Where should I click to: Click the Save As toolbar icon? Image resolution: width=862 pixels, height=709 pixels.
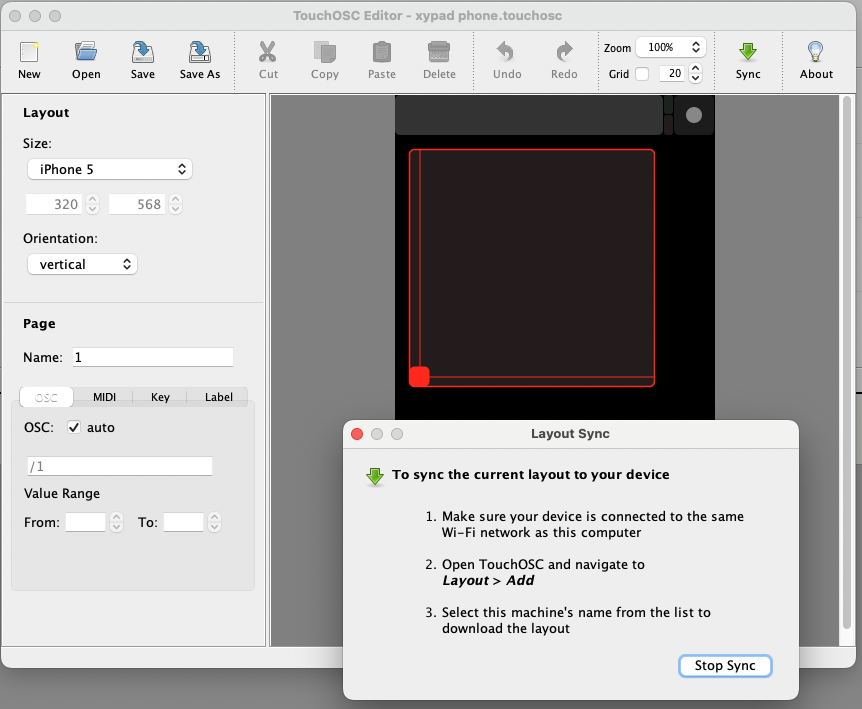pos(199,53)
